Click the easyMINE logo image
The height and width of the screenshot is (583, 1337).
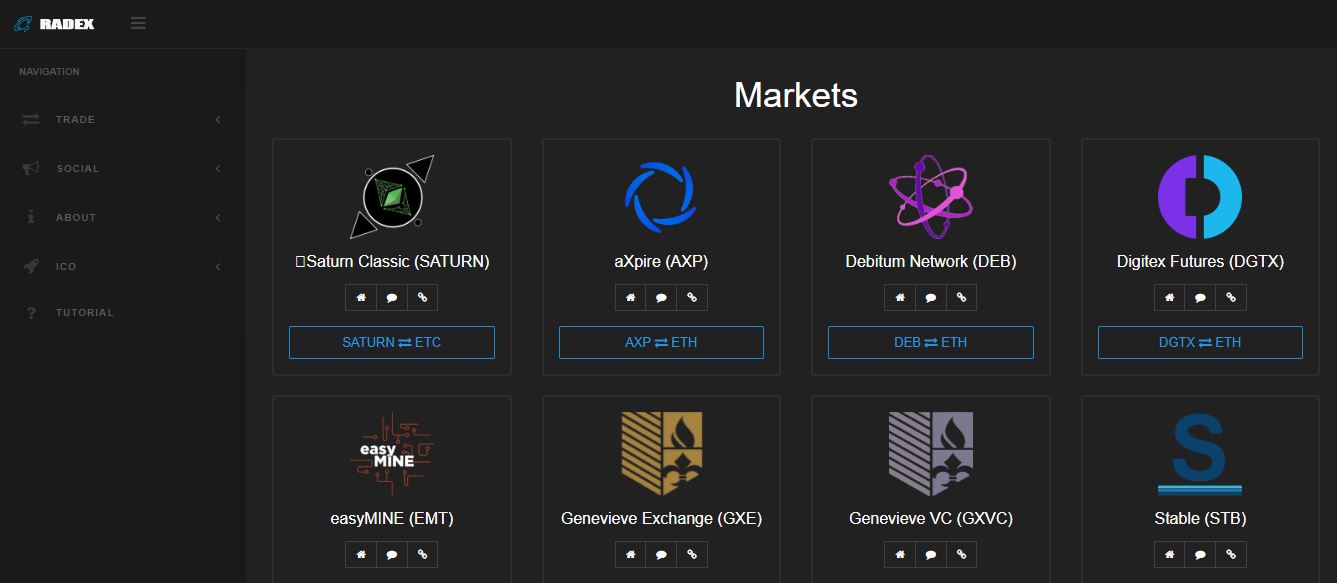(392, 454)
